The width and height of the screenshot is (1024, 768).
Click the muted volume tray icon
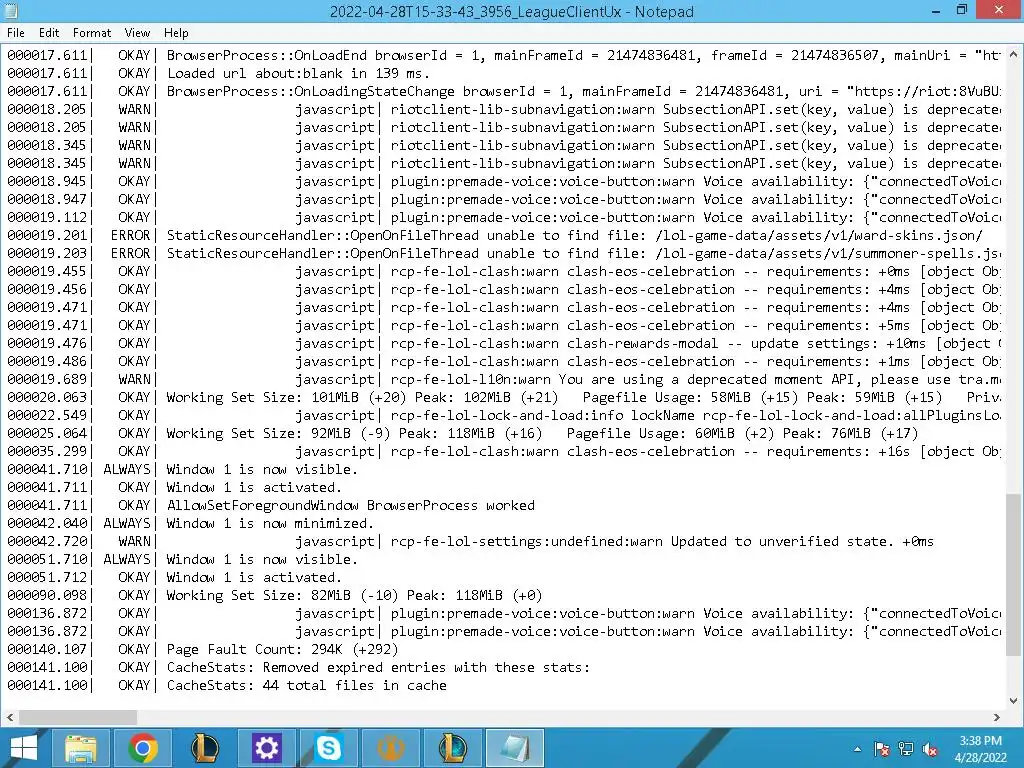click(930, 749)
